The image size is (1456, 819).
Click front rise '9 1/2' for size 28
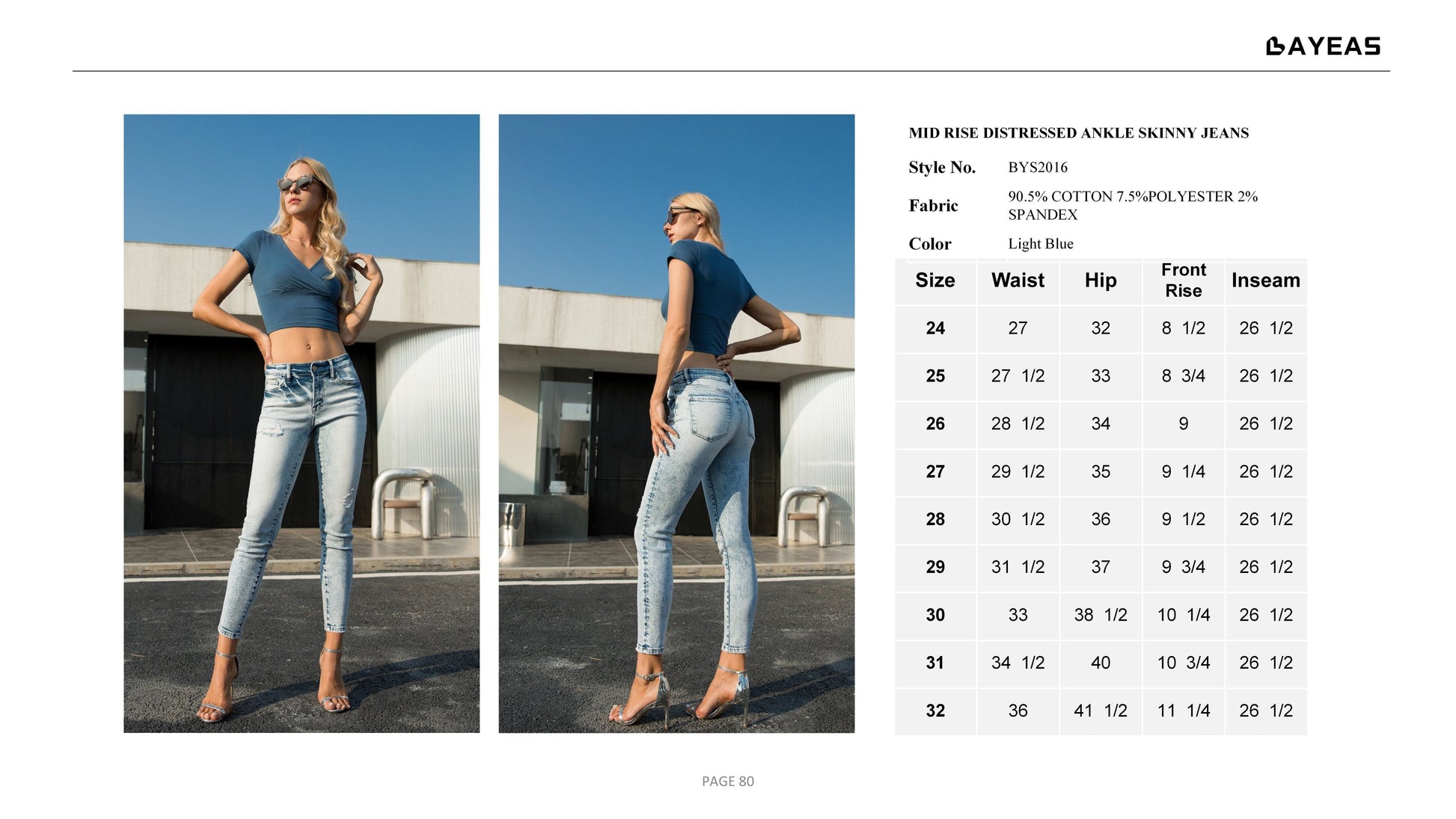click(x=1184, y=520)
